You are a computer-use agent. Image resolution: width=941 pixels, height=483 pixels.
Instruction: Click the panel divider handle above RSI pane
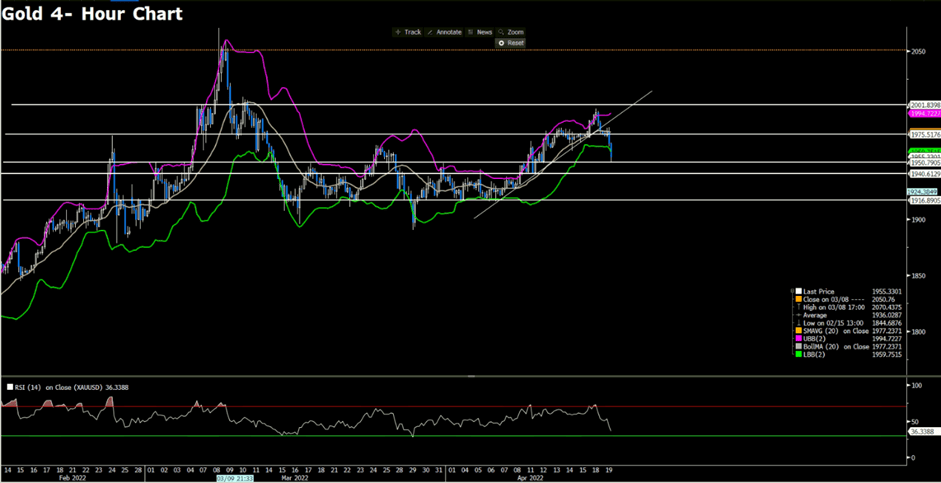pyautogui.click(x=471, y=376)
